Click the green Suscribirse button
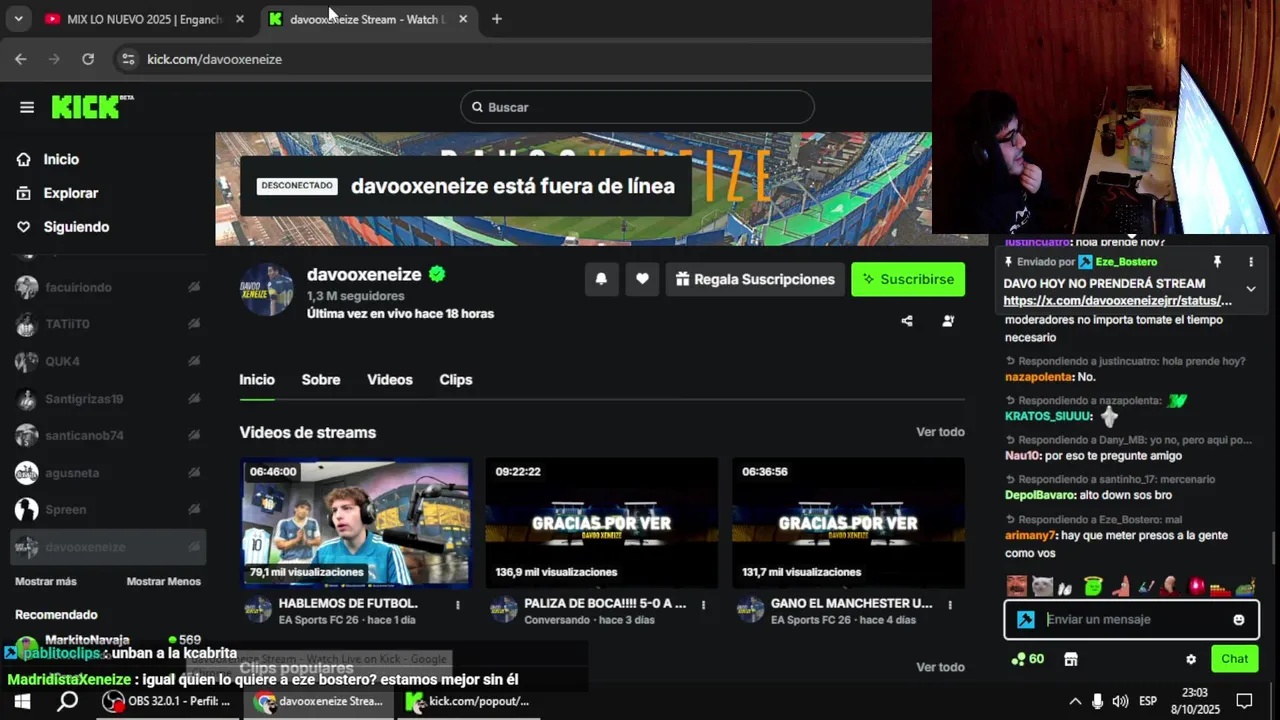This screenshot has width=1280, height=720. point(908,279)
